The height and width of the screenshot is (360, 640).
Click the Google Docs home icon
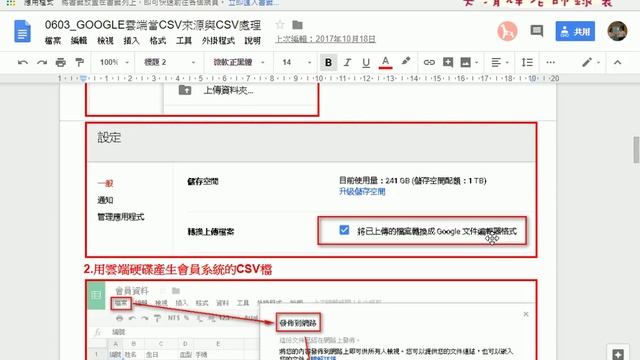(22, 31)
